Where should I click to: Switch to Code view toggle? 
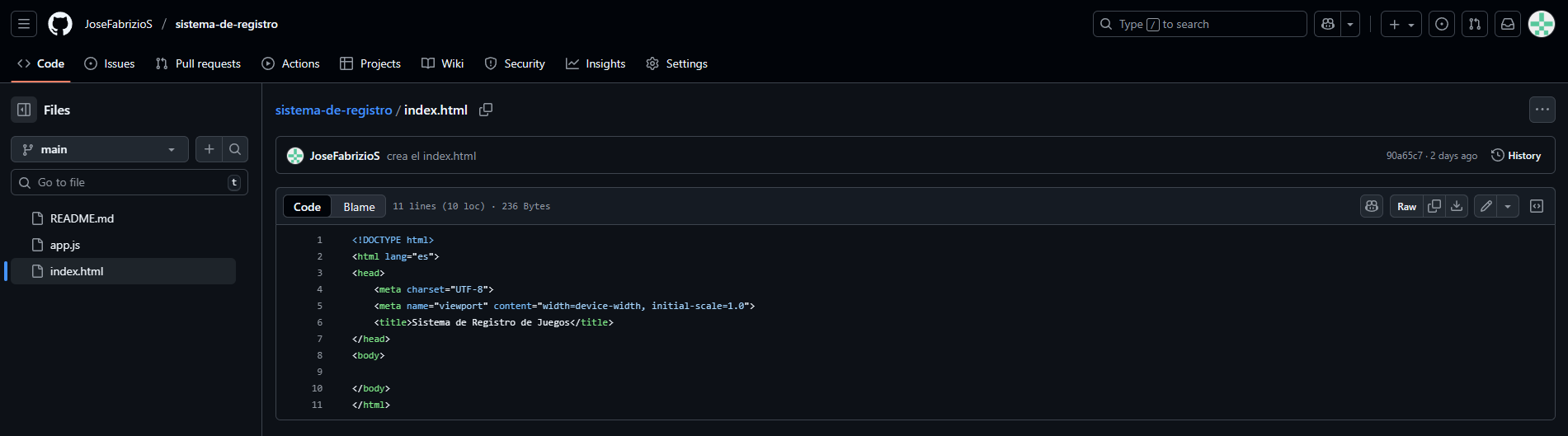click(x=307, y=207)
